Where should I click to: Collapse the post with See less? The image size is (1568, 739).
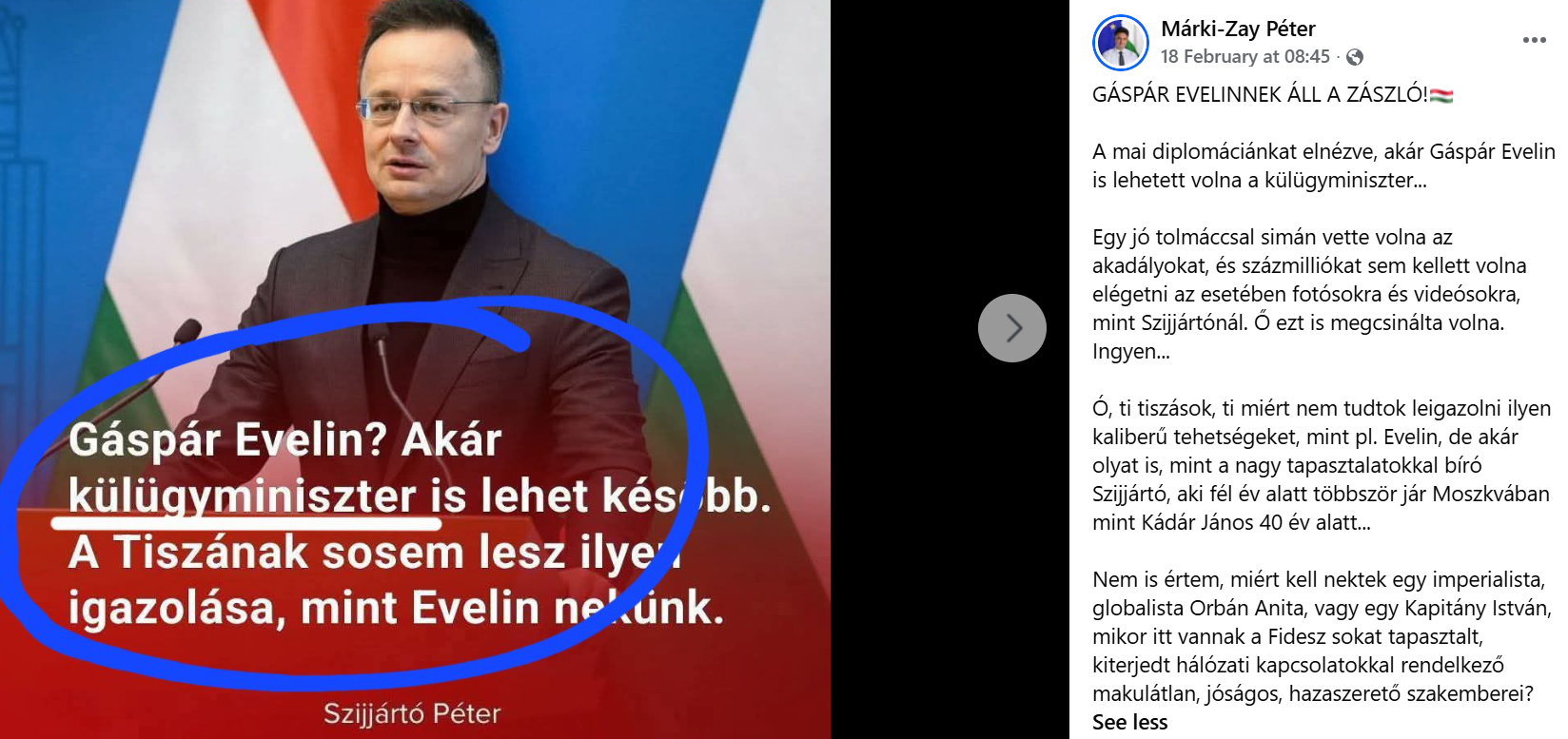[1129, 722]
